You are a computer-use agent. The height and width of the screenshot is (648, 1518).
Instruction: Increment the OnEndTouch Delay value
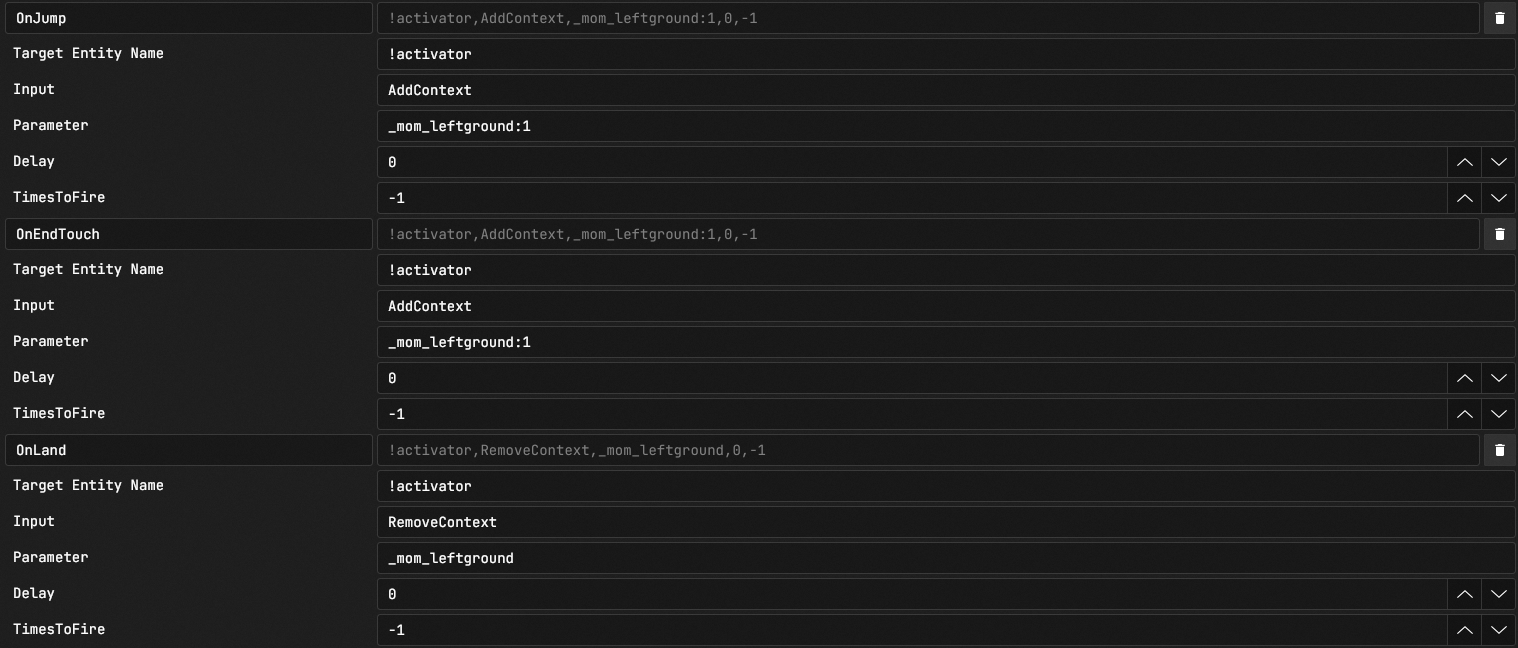click(x=1464, y=377)
